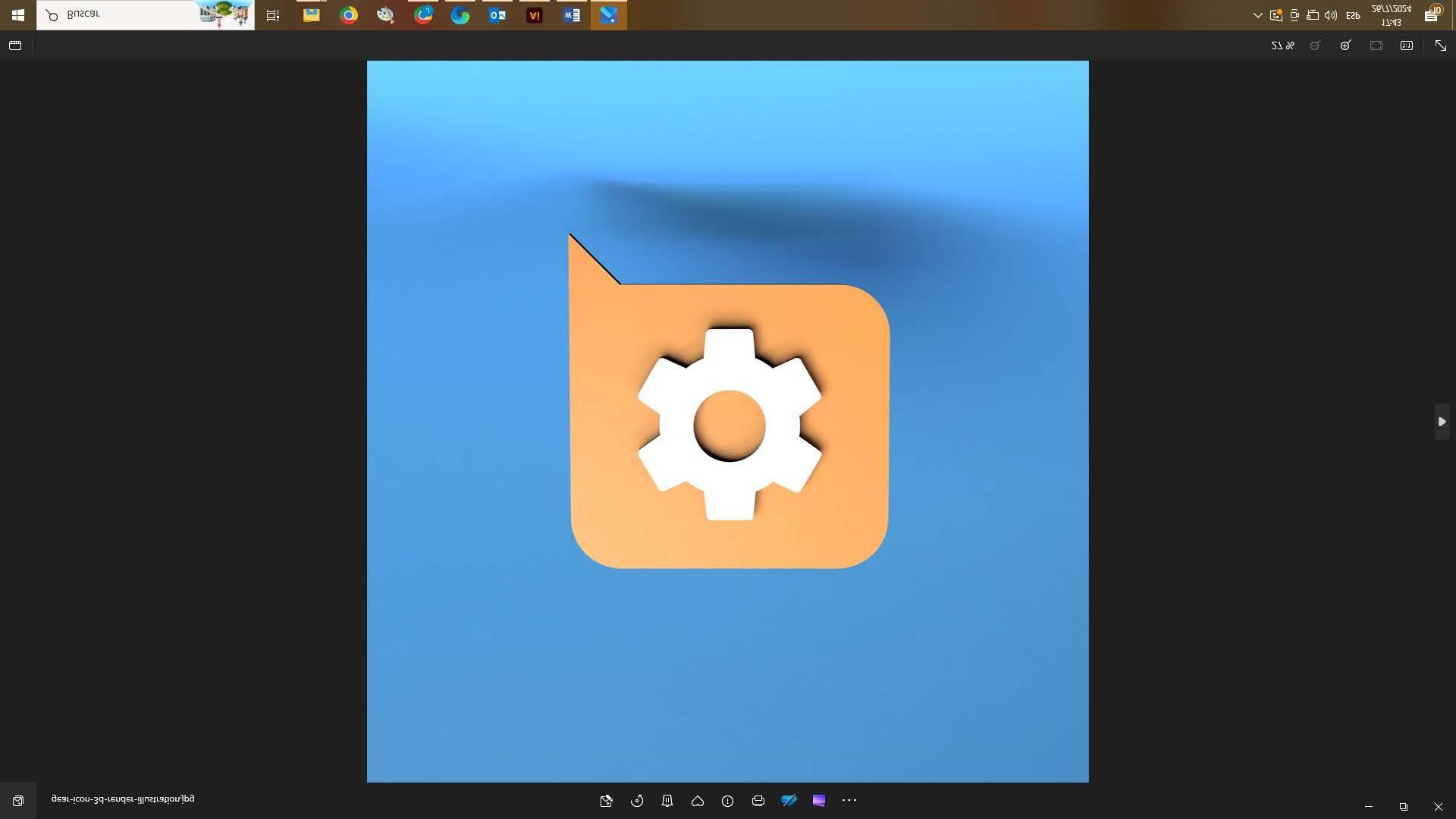Click the crossed-out OneDrive cloud icon
This screenshot has width=1456, height=819.
789,801
